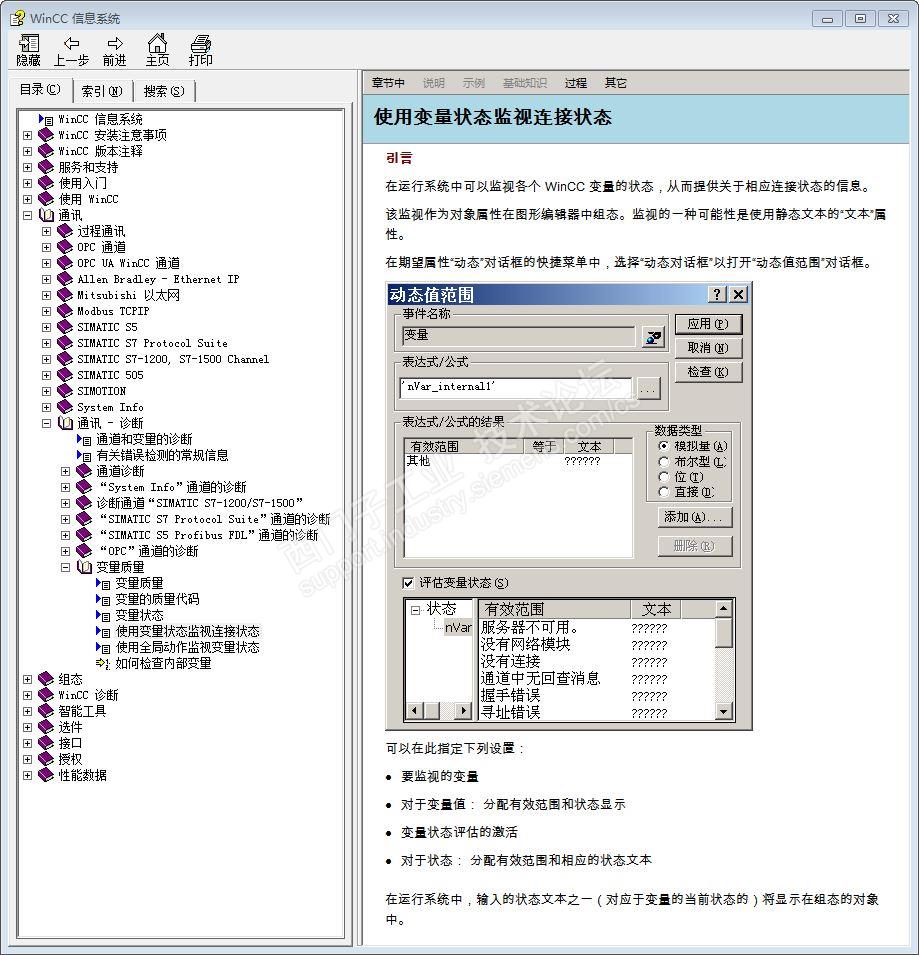This screenshot has height=955, width=919.
Task: Select the 模拟量 (A) radio button
Action: pyautogui.click(x=664, y=446)
